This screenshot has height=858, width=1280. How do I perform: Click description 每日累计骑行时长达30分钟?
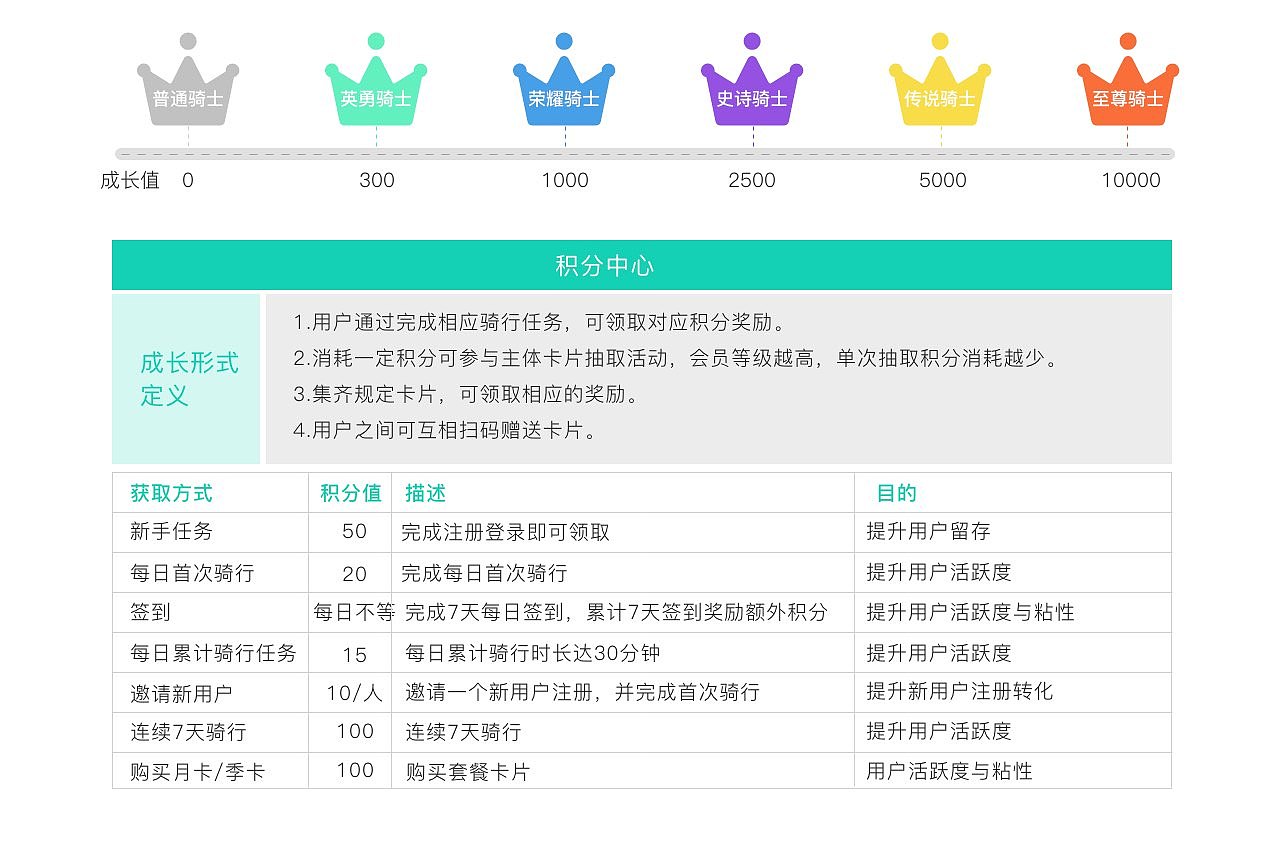pos(533,653)
